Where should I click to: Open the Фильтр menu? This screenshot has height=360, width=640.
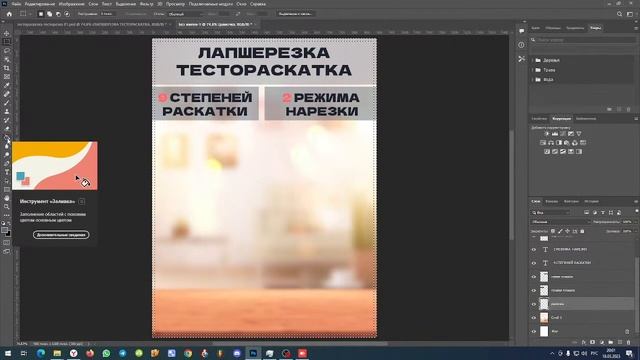(x=146, y=4)
